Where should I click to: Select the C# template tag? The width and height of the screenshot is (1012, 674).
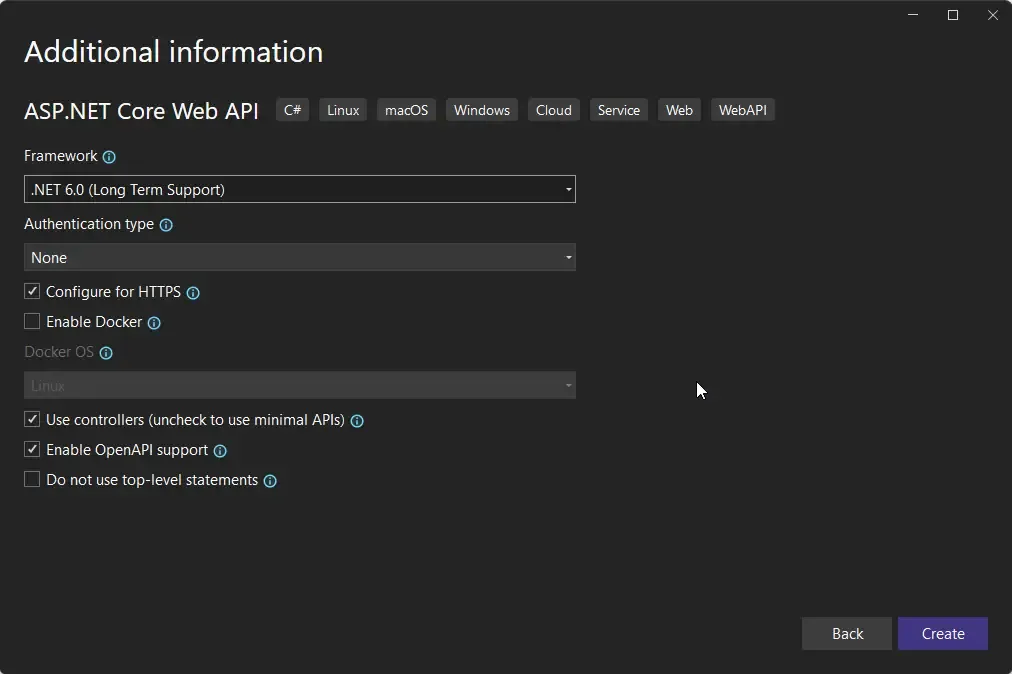tap(292, 110)
